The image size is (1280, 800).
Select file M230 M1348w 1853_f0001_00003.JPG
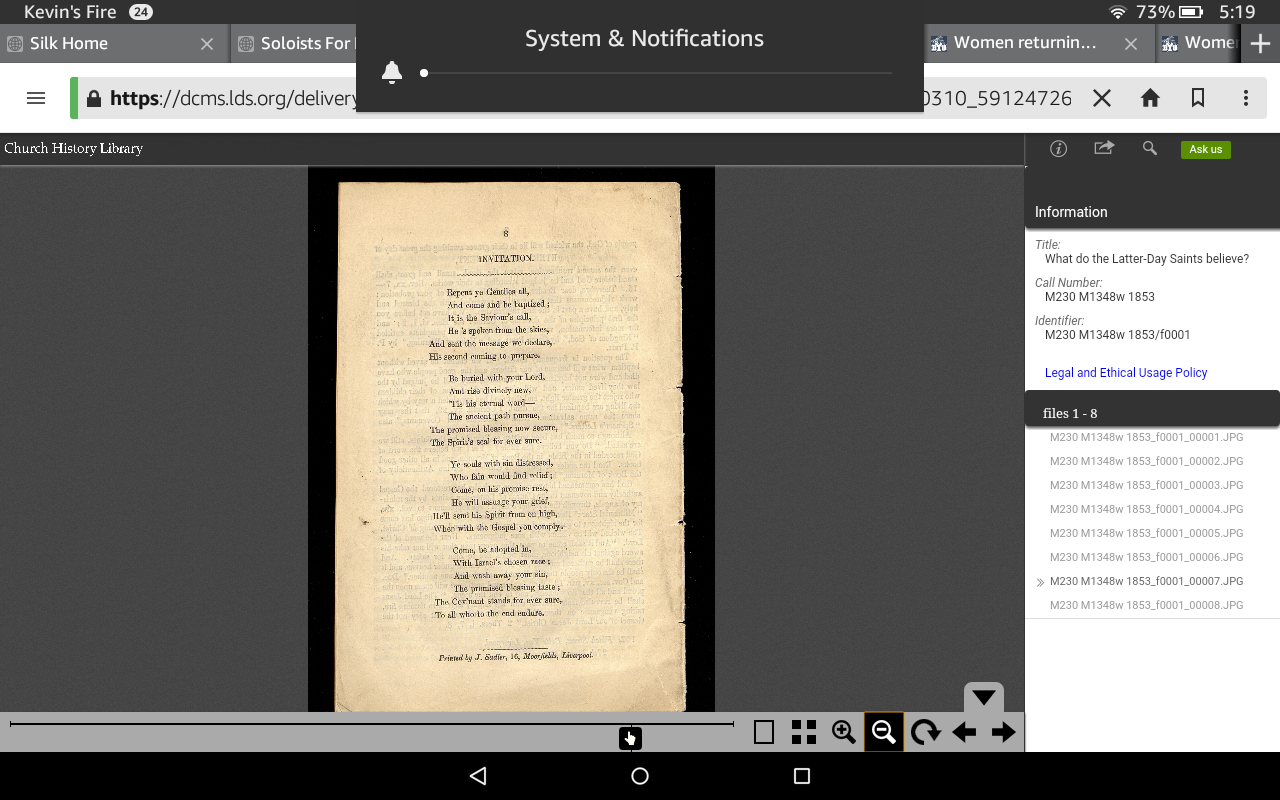pos(1146,485)
